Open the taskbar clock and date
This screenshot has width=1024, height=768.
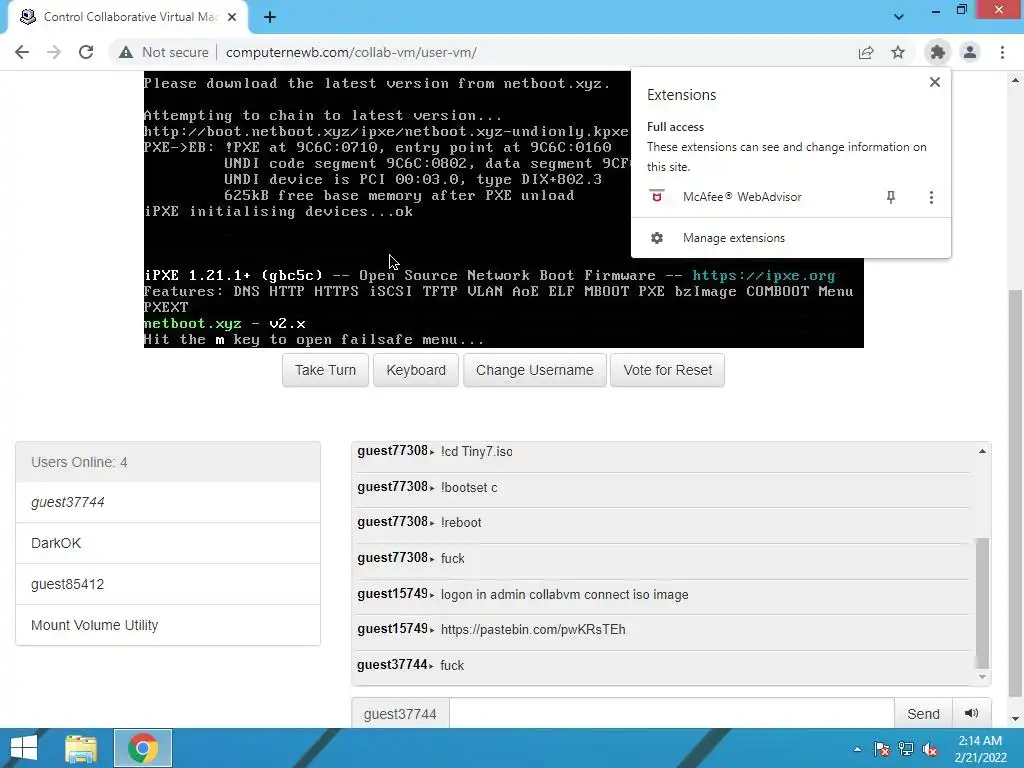point(980,749)
